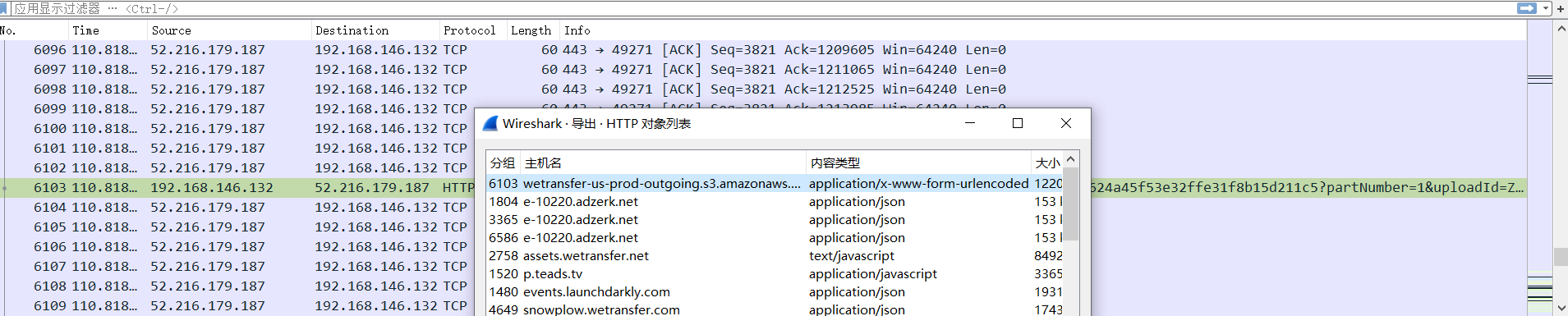Sort packets by the Destination column
This screenshot has width=1568, height=316.
coord(375,30)
